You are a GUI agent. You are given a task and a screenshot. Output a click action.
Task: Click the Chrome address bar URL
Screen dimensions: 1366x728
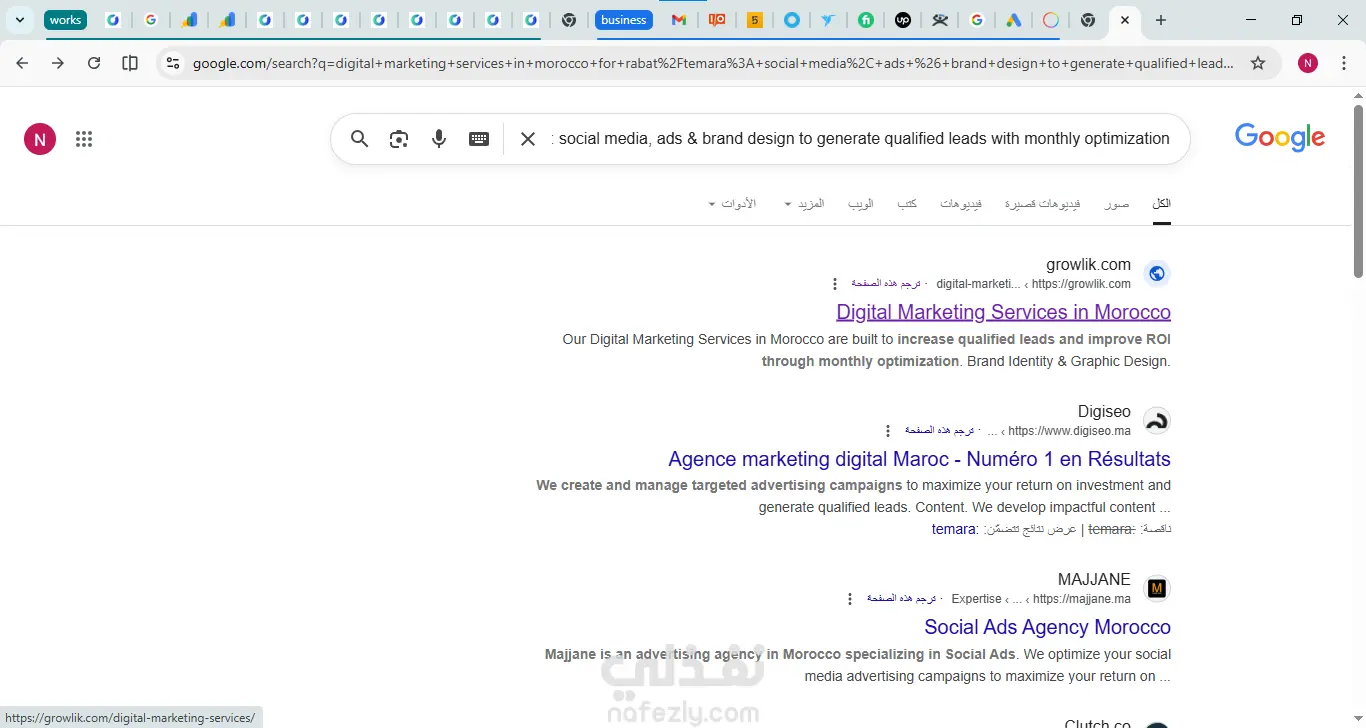pos(712,63)
